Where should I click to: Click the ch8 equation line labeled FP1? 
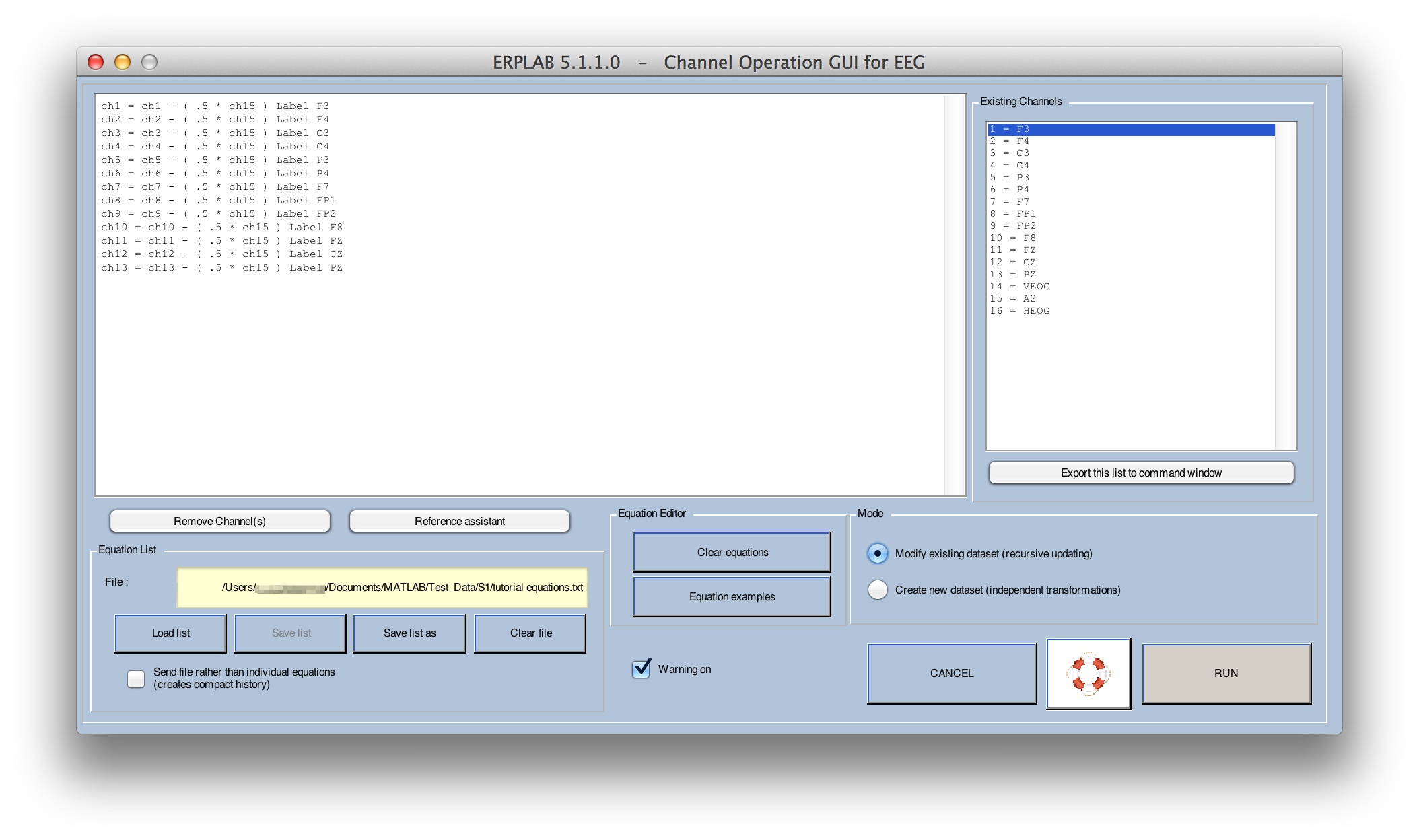[219, 201]
